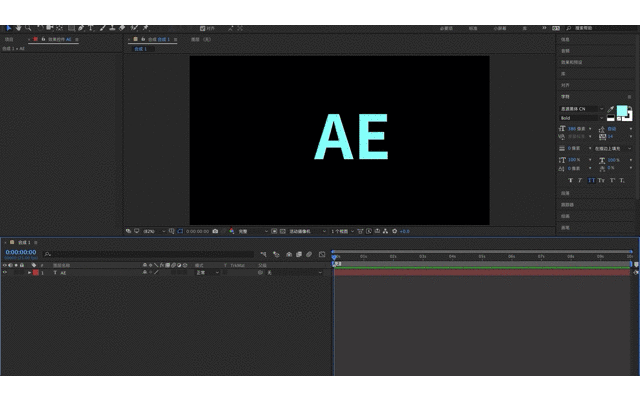The image size is (640, 400).
Task: Open the Layer (无) viewer tab
Action: 201,40
